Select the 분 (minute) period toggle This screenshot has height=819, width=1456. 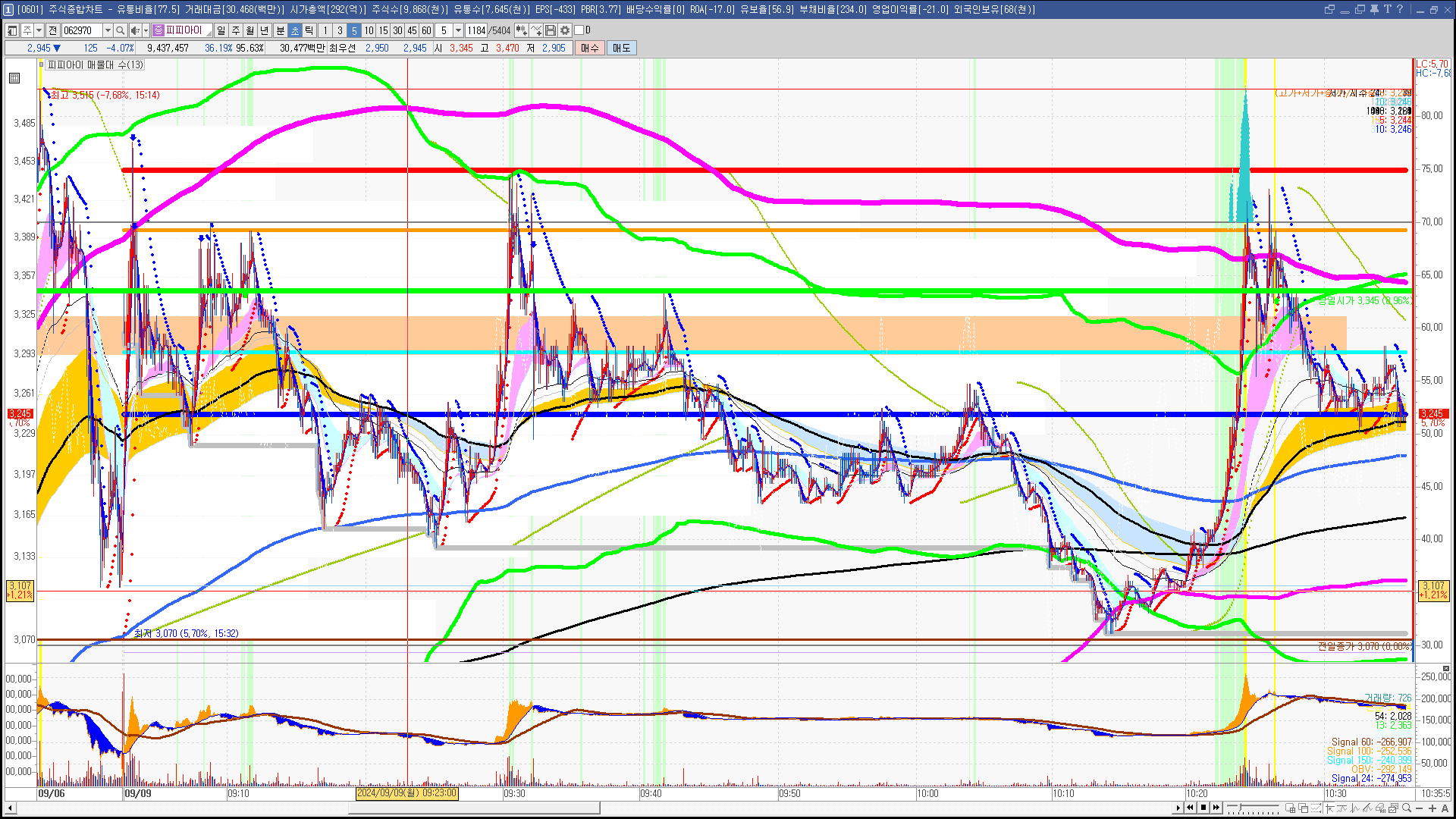[281, 30]
